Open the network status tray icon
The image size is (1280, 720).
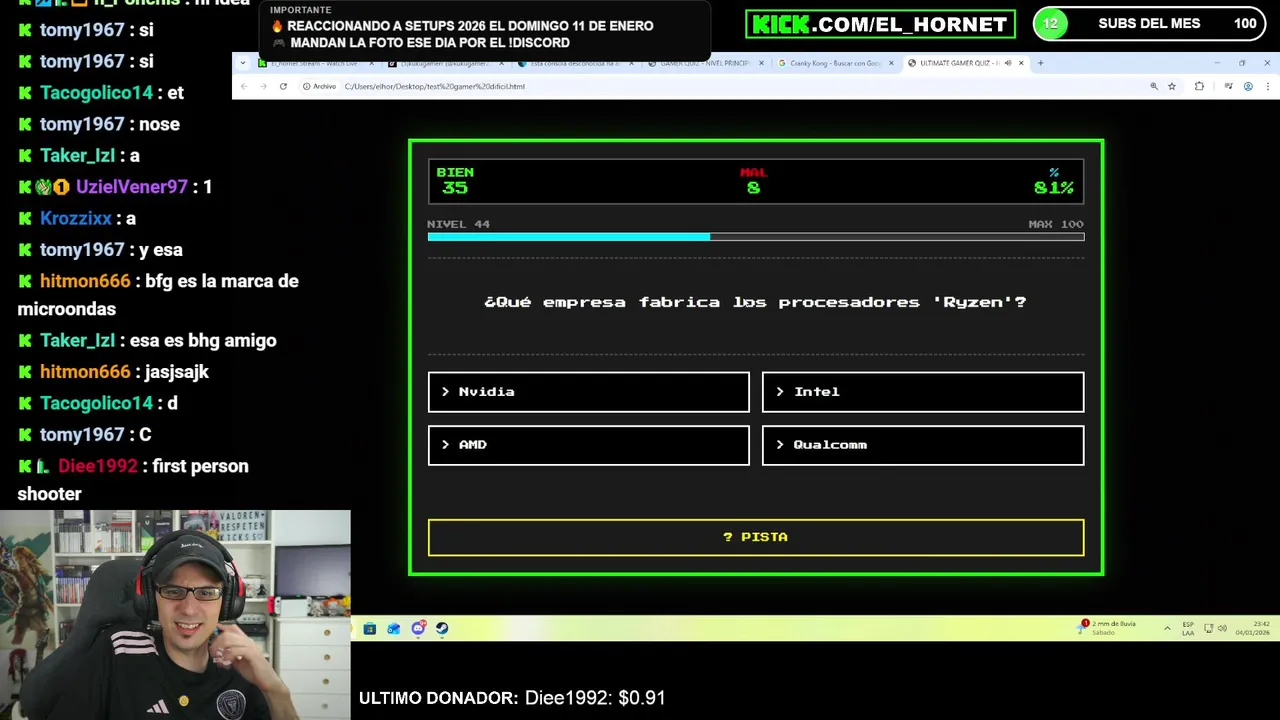coord(1209,628)
